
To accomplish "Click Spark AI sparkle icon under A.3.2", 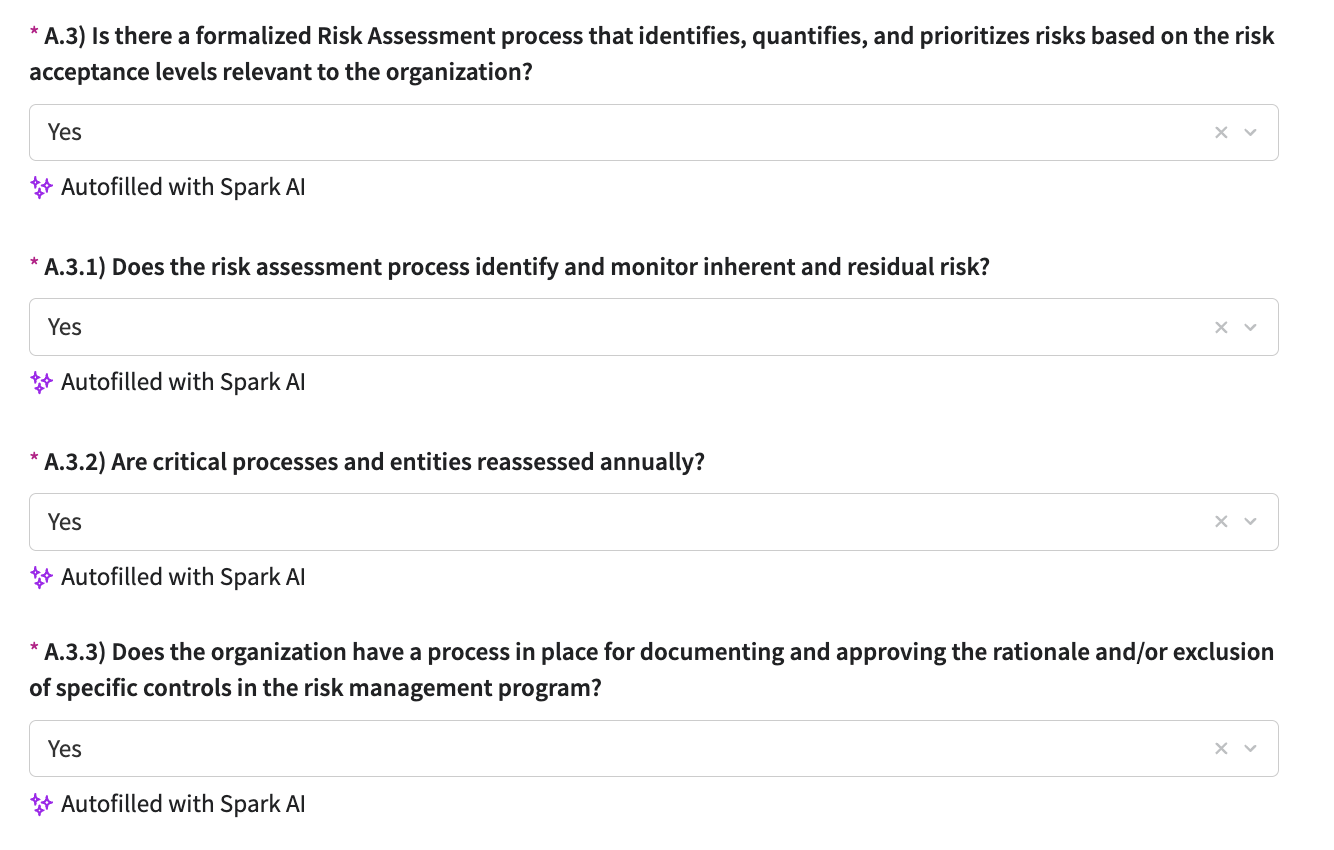I will 41,577.
